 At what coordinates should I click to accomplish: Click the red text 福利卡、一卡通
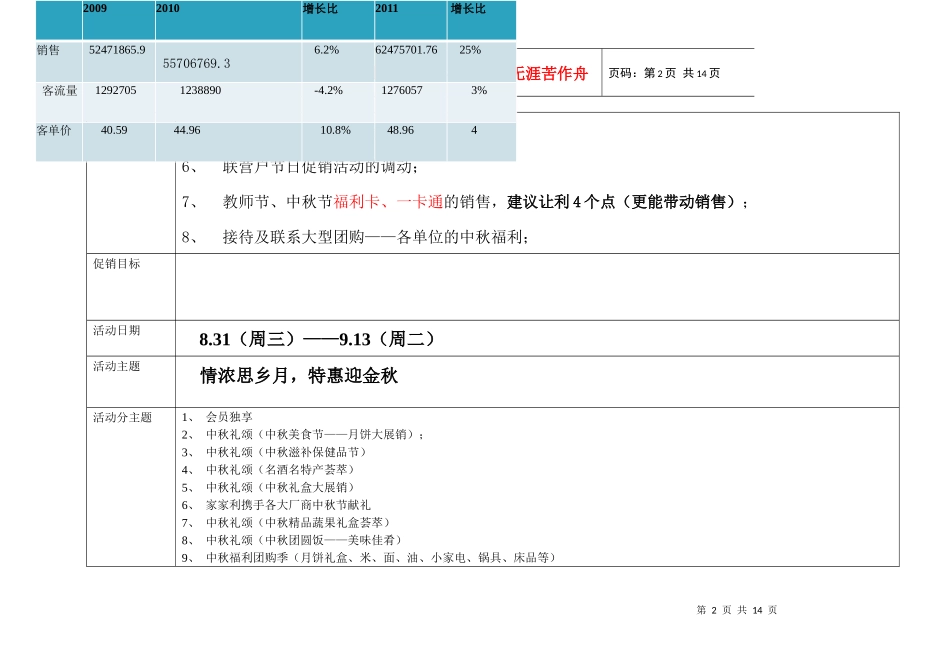[x=388, y=202]
